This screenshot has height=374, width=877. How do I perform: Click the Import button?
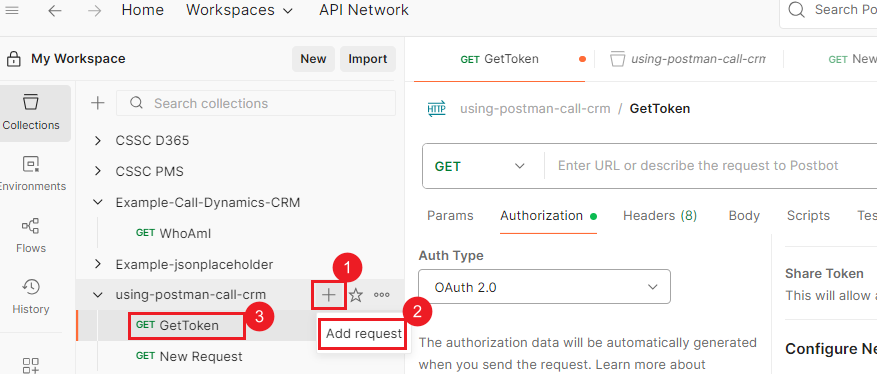(367, 59)
